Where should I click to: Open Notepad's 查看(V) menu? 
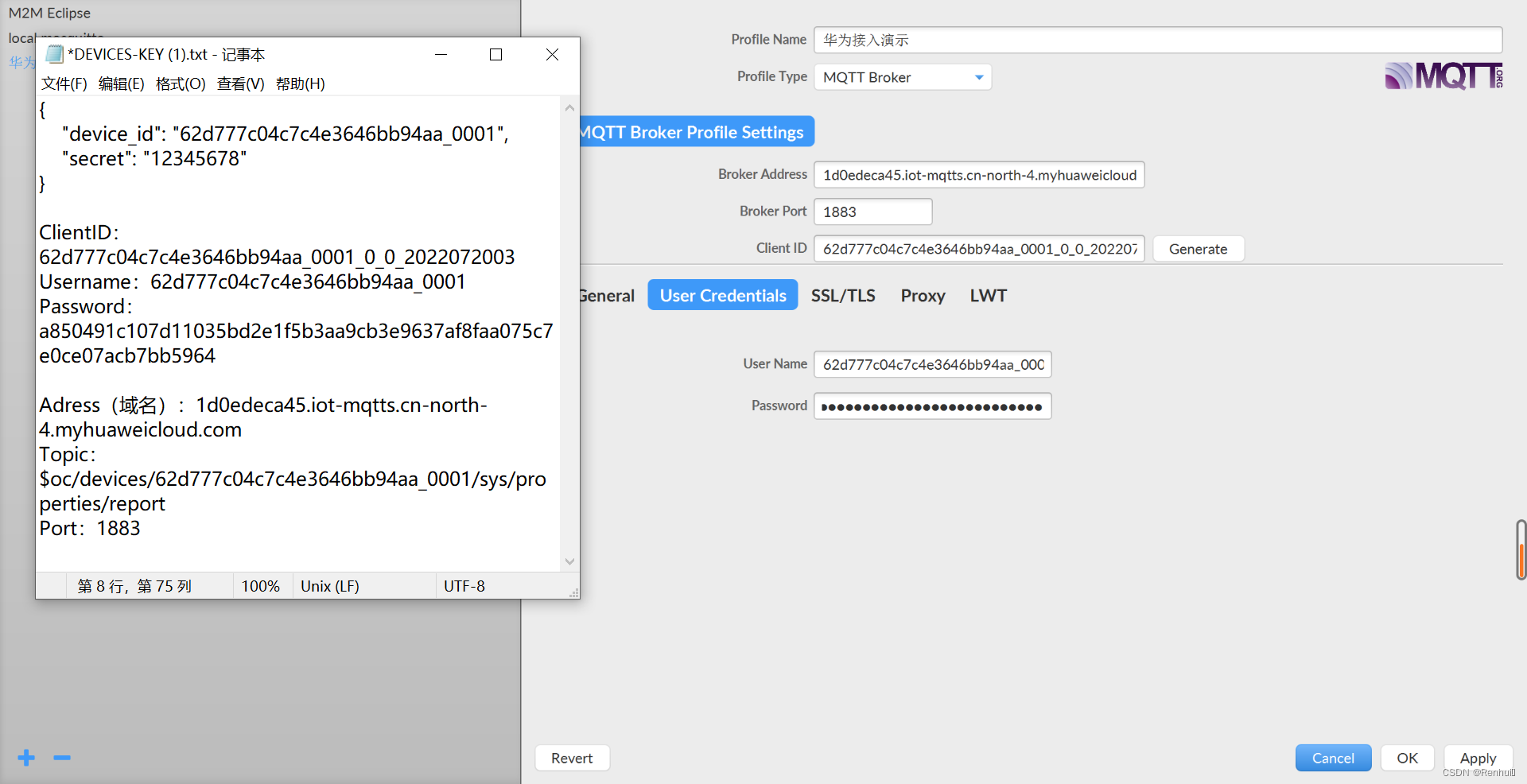coord(241,83)
